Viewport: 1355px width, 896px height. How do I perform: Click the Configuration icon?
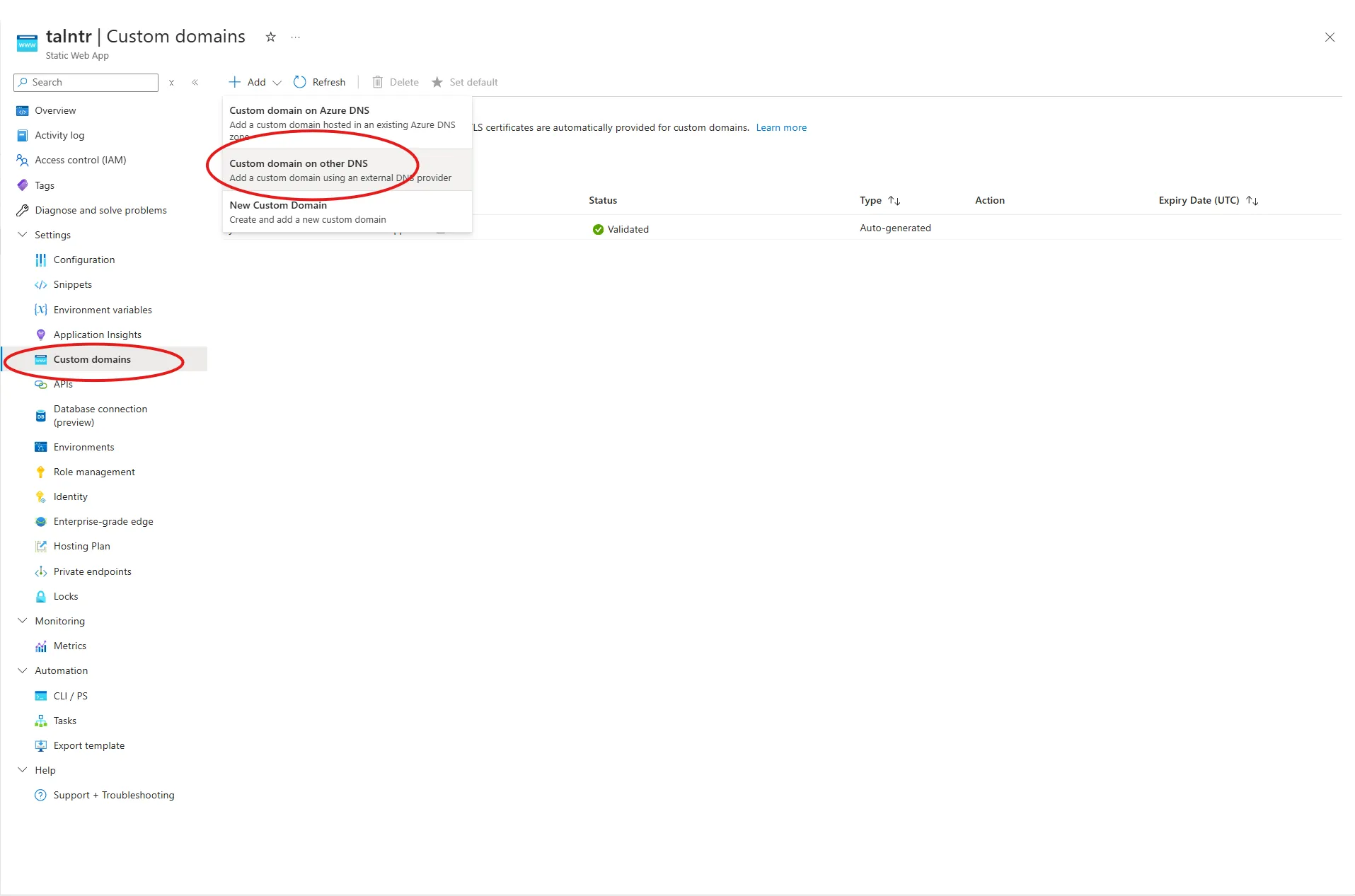click(x=41, y=260)
